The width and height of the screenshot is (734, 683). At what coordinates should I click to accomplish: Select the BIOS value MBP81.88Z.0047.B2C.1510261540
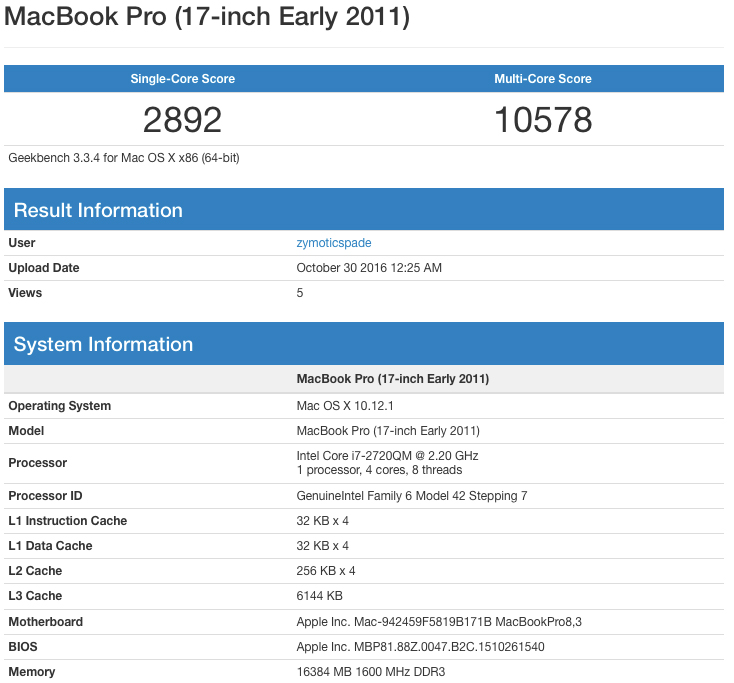(x=420, y=647)
